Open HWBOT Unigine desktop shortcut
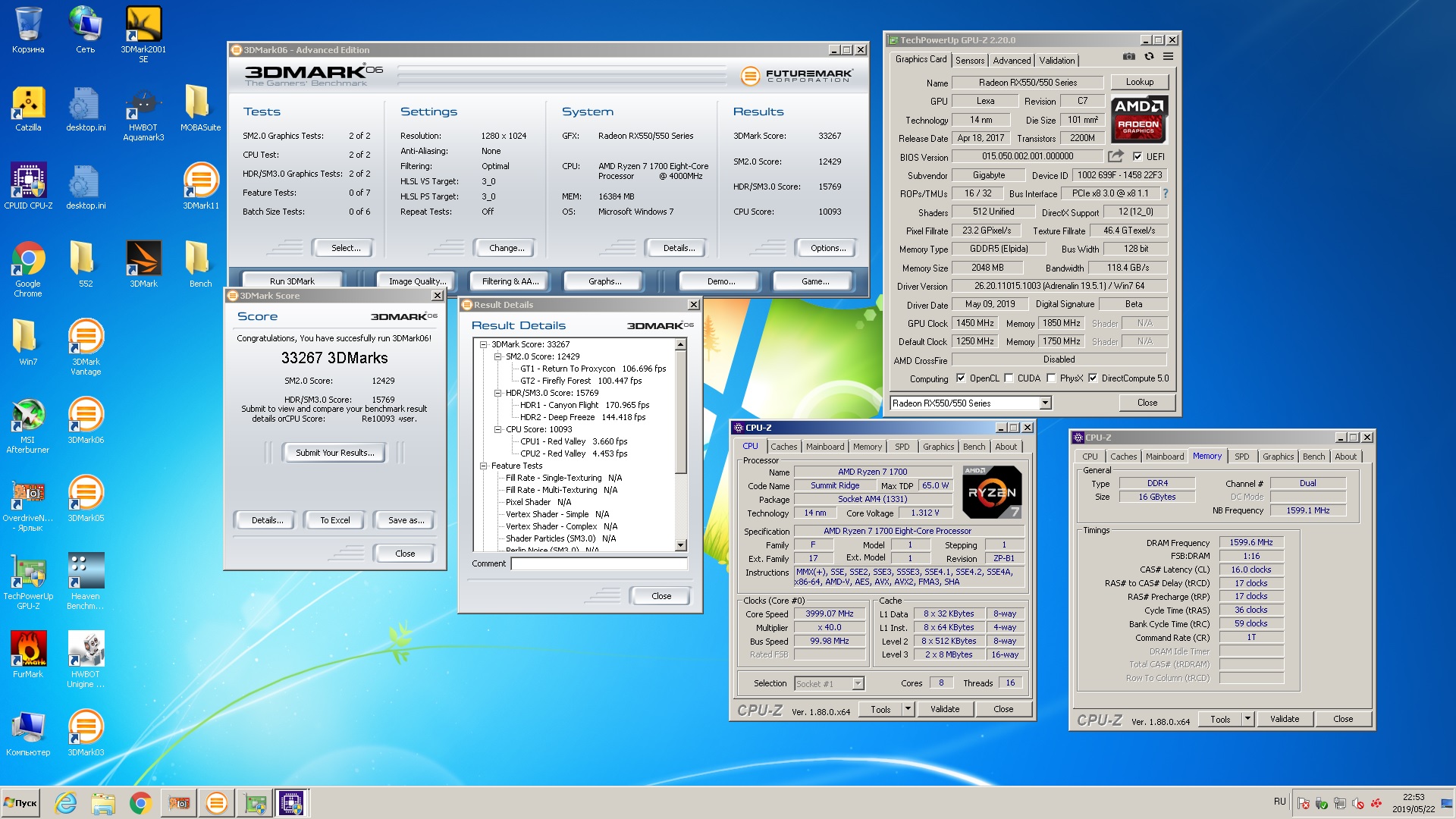 pos(86,660)
